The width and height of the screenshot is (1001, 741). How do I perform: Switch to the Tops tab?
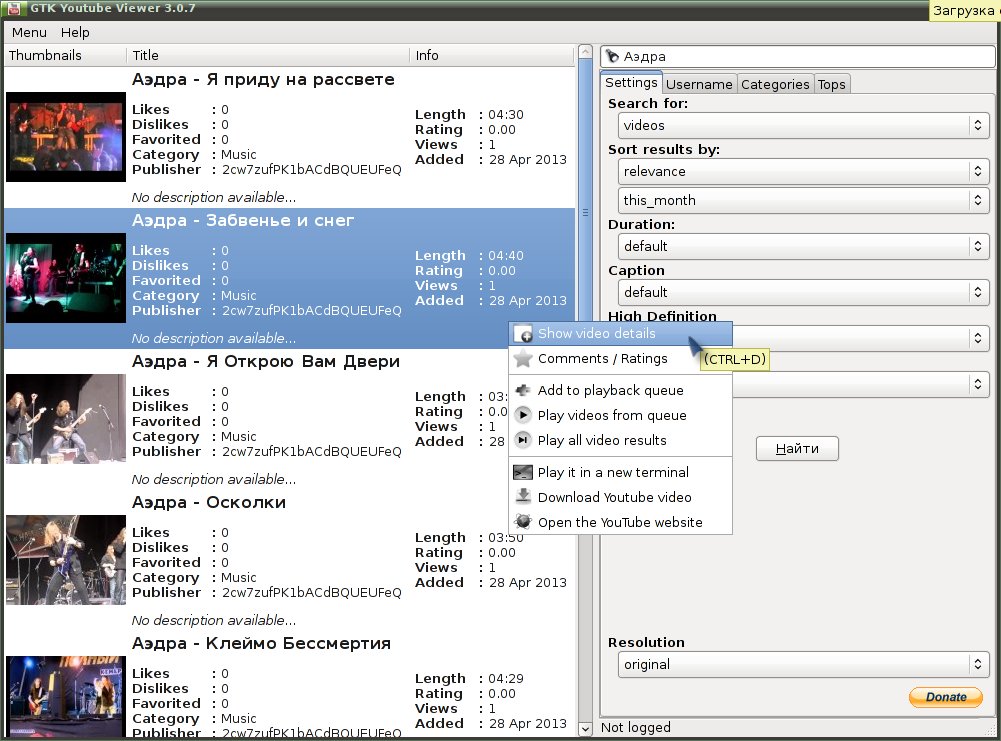[x=831, y=84]
